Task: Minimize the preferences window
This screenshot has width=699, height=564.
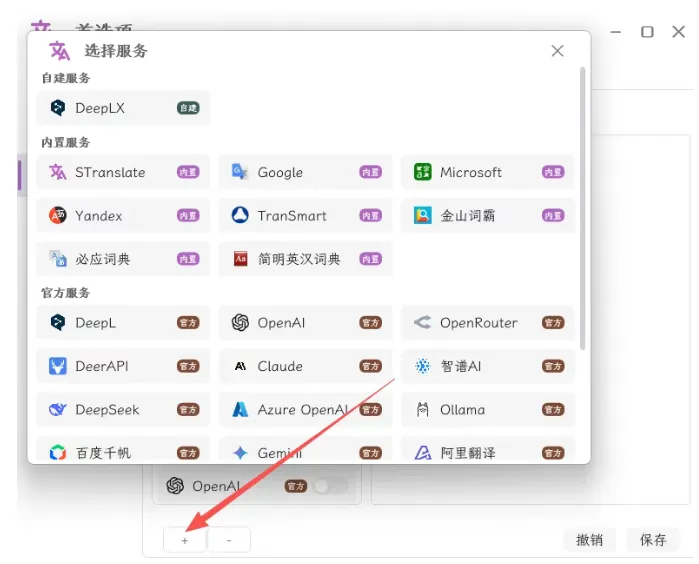Action: pyautogui.click(x=616, y=32)
